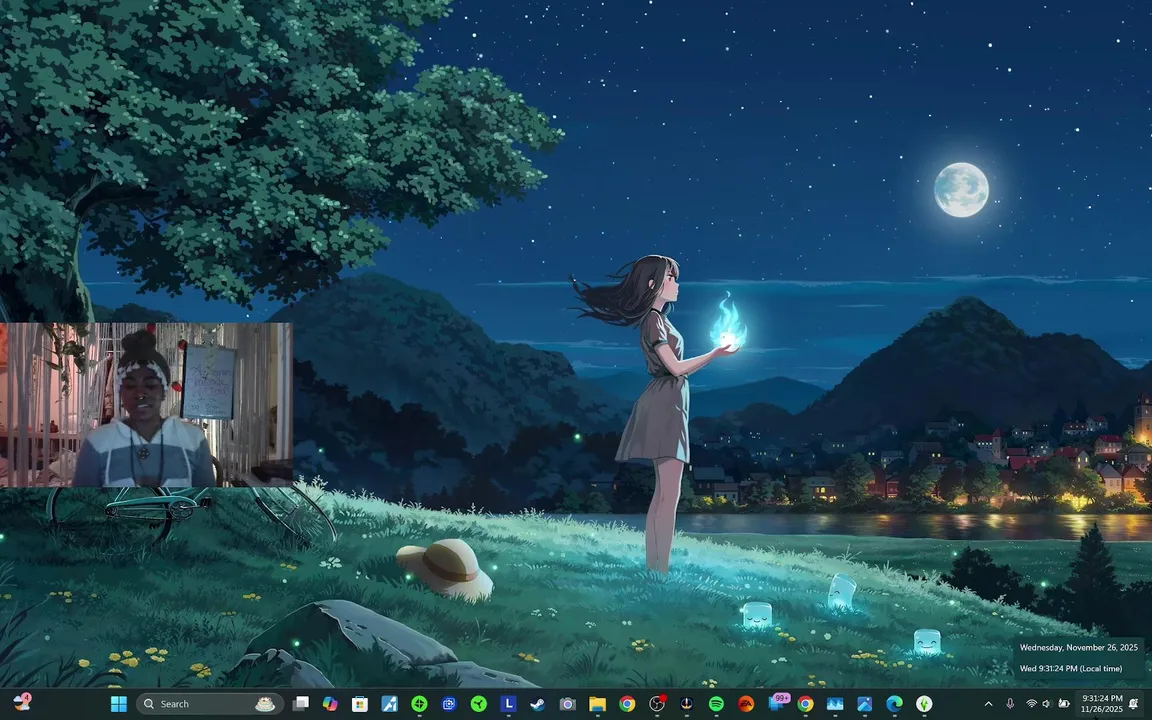Switch to OBS Studio on the taskbar
Viewport: 1152px width, 720px height.
click(657, 704)
